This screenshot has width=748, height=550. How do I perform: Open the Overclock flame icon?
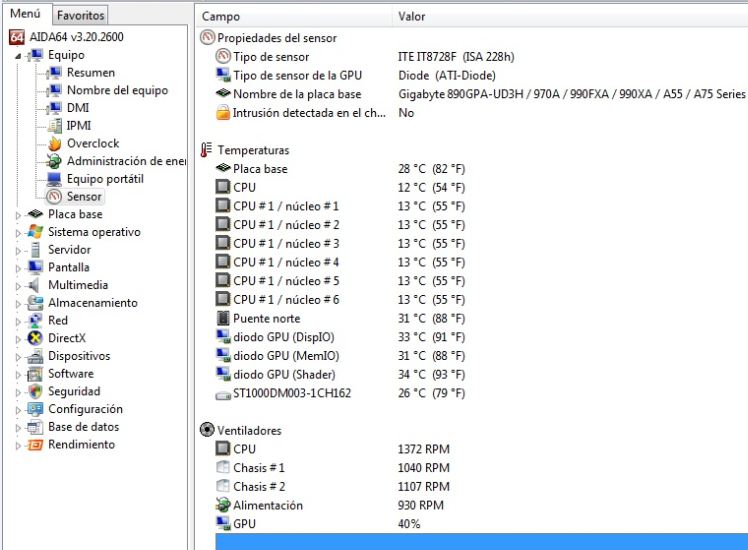click(x=55, y=143)
